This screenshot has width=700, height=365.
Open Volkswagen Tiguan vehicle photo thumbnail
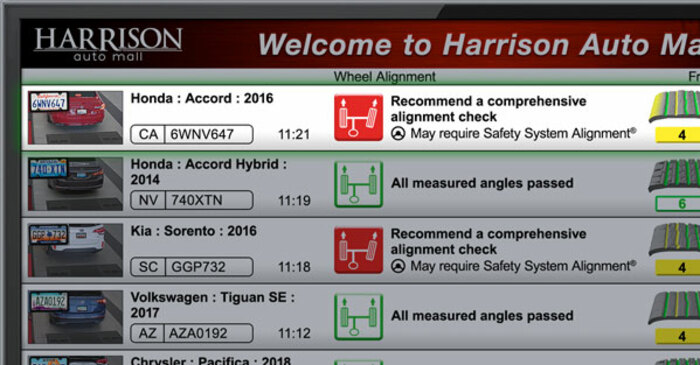click(x=75, y=316)
